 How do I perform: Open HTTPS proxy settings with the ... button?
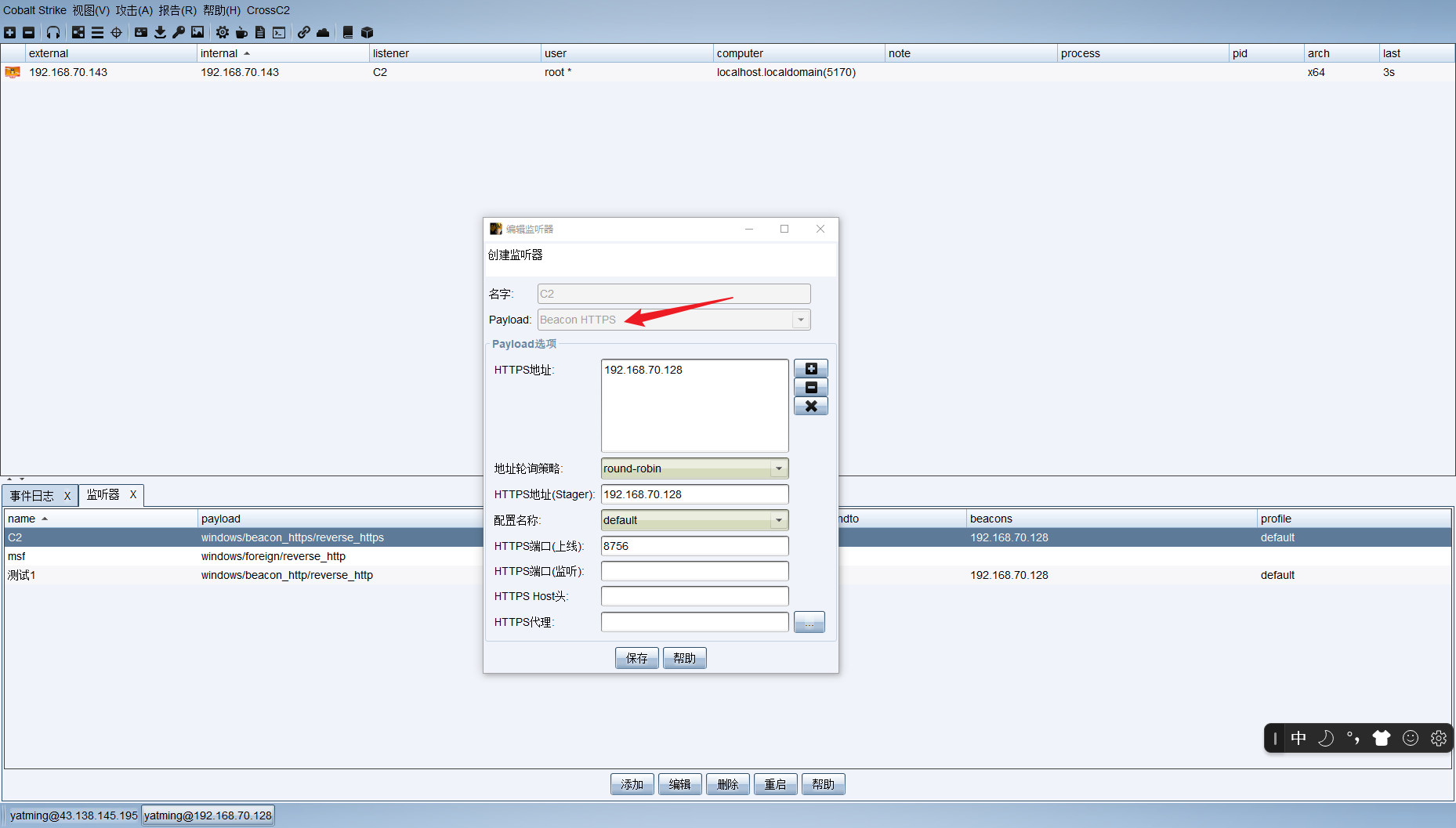tap(809, 622)
